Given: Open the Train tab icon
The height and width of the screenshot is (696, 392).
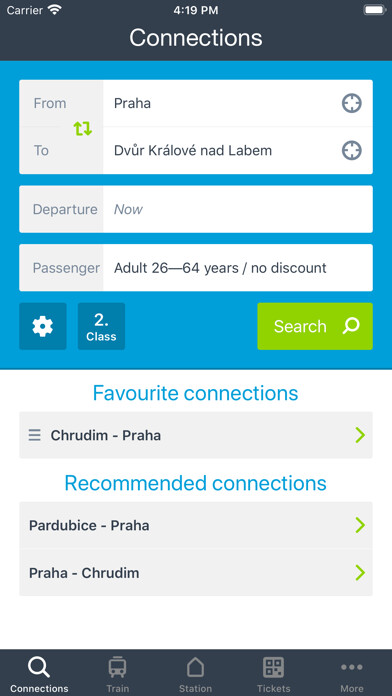Looking at the screenshot, I should point(118,667).
